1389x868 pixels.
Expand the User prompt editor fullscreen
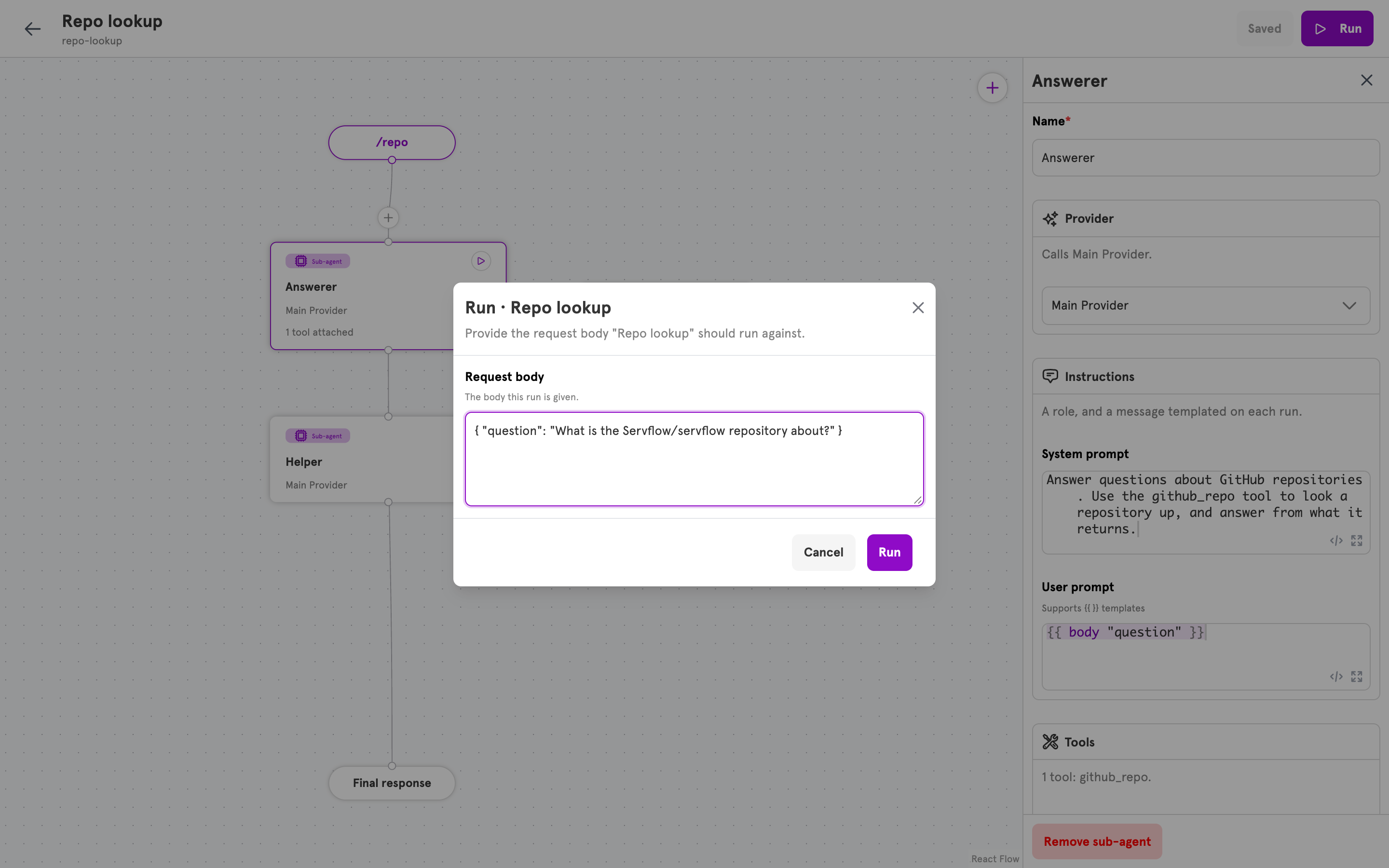pyautogui.click(x=1357, y=677)
